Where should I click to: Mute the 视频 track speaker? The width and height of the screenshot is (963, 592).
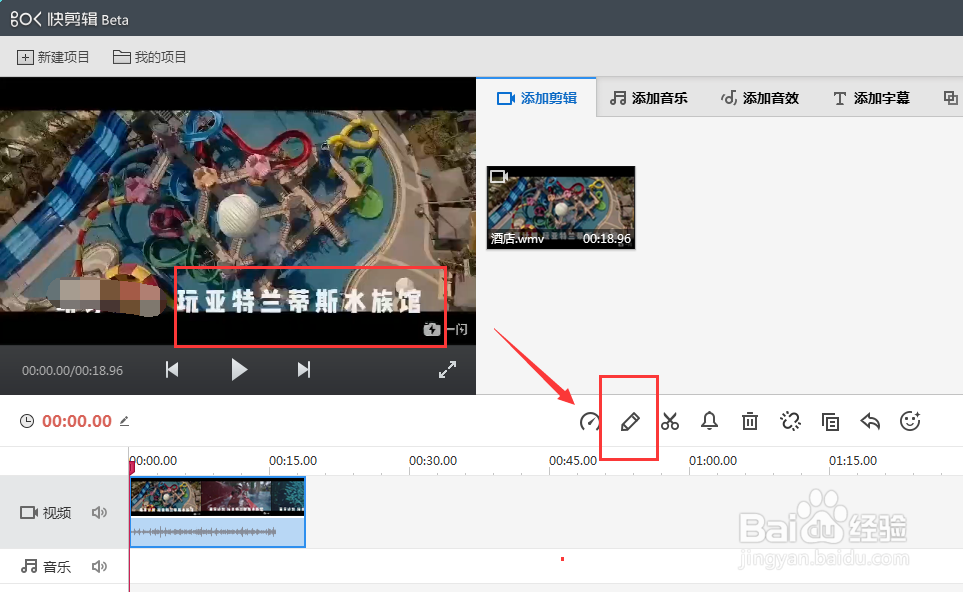(x=99, y=512)
